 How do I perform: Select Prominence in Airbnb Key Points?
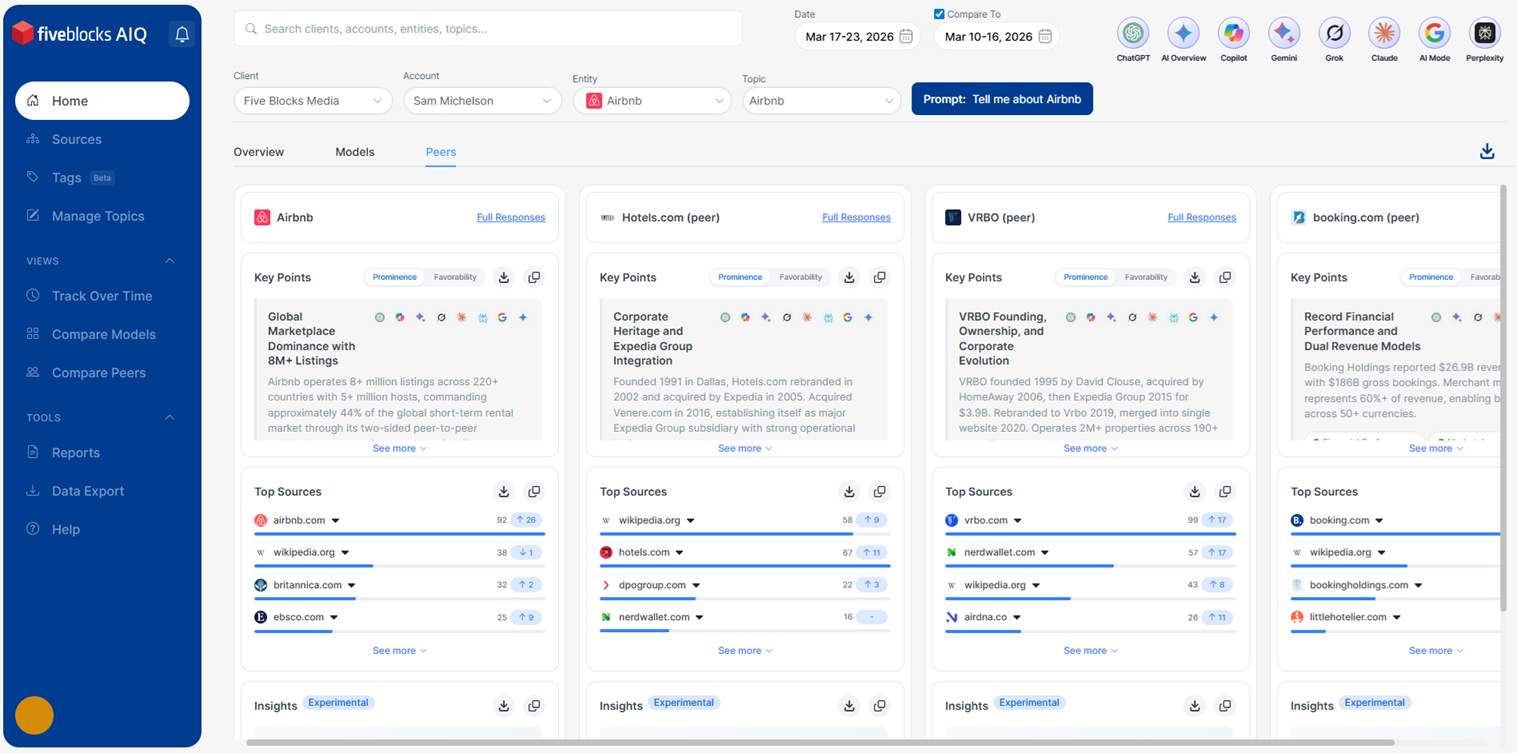point(395,277)
